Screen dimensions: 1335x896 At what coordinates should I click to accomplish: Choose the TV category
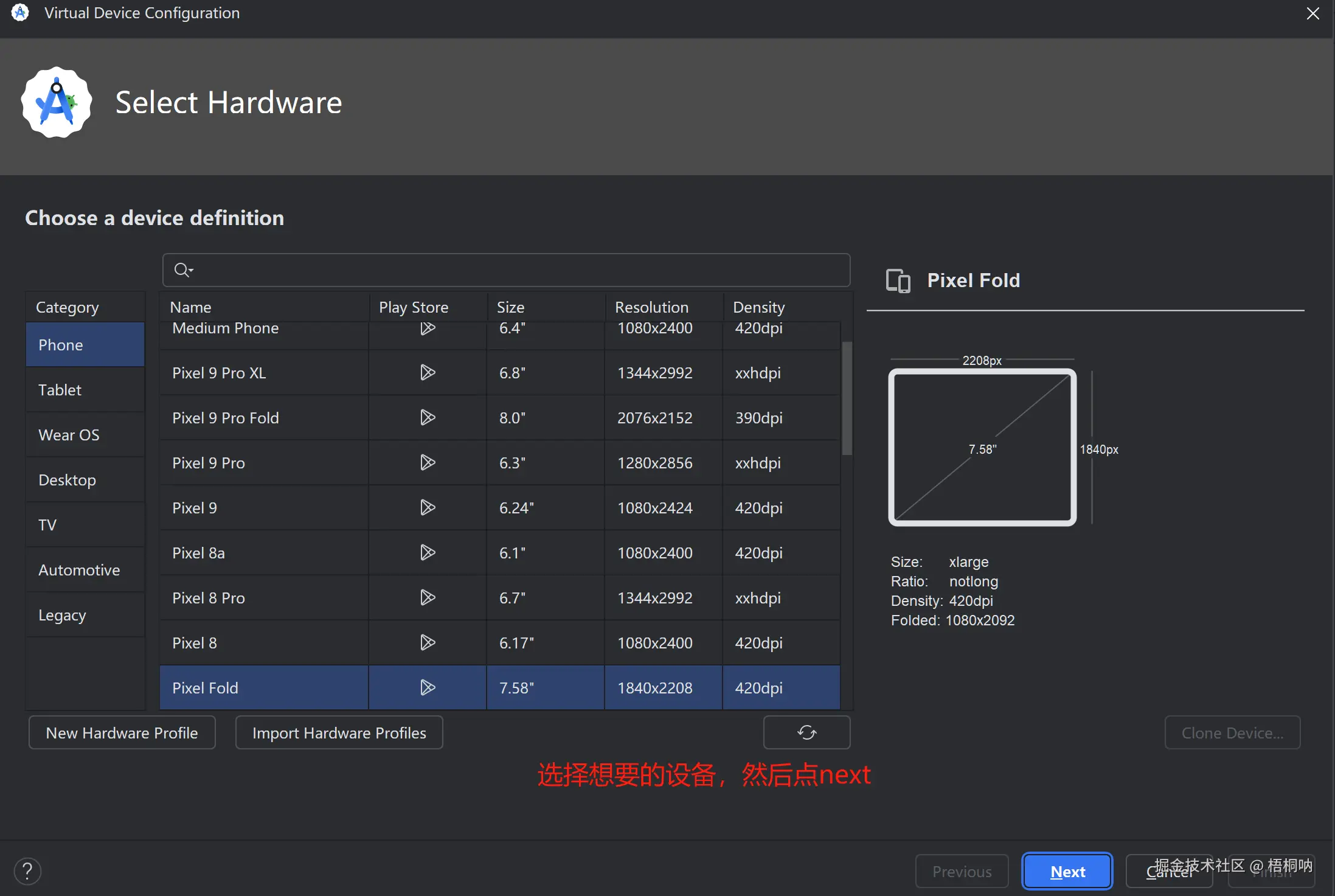pyautogui.click(x=85, y=525)
